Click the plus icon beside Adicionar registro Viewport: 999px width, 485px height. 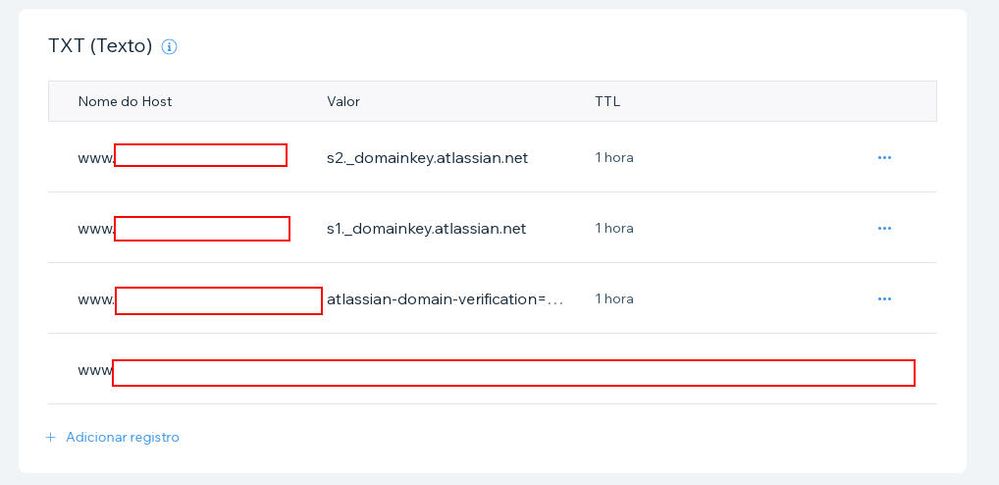coord(51,437)
